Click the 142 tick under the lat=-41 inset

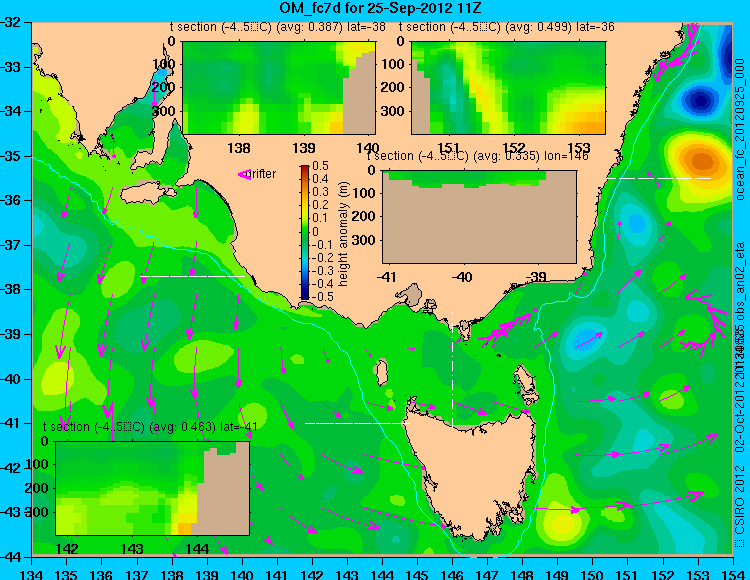[x=66, y=549]
